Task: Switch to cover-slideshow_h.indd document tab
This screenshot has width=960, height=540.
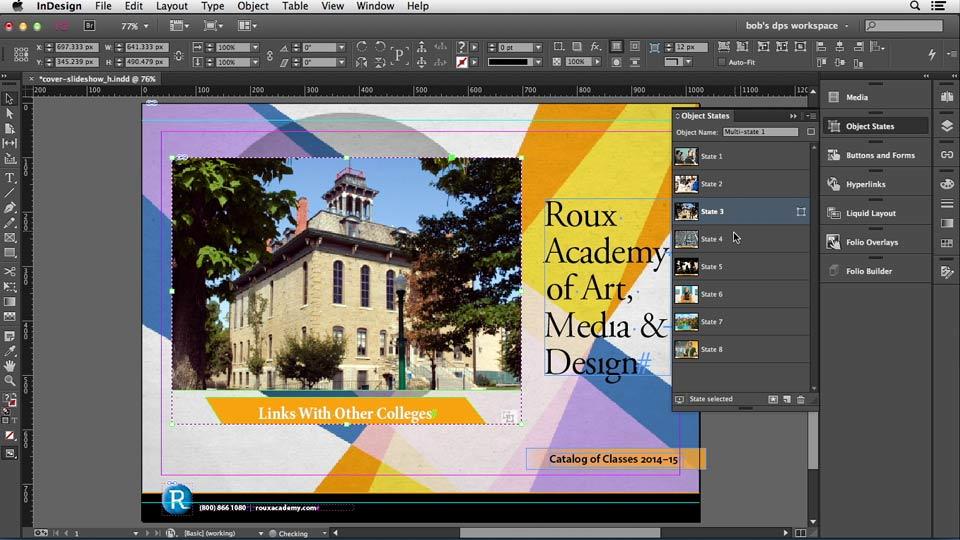Action: point(97,79)
